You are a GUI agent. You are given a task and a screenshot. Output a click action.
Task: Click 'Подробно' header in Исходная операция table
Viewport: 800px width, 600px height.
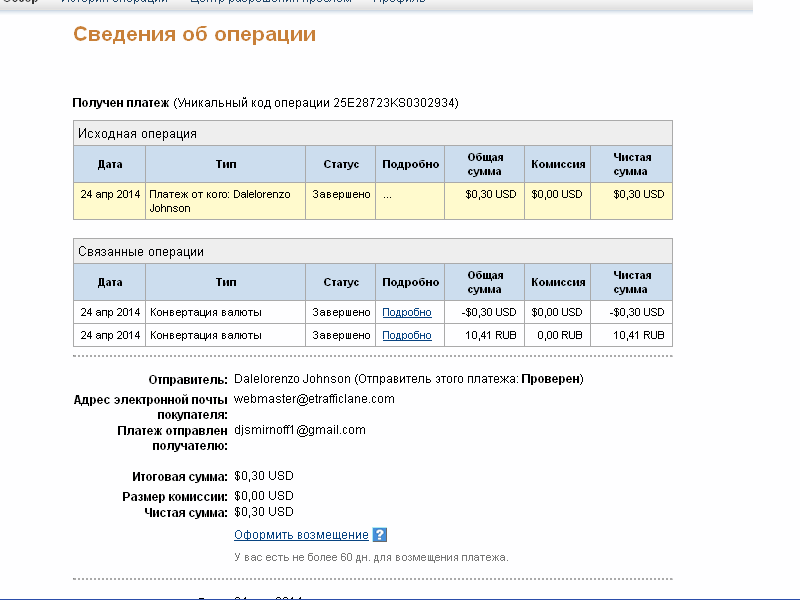[x=410, y=164]
